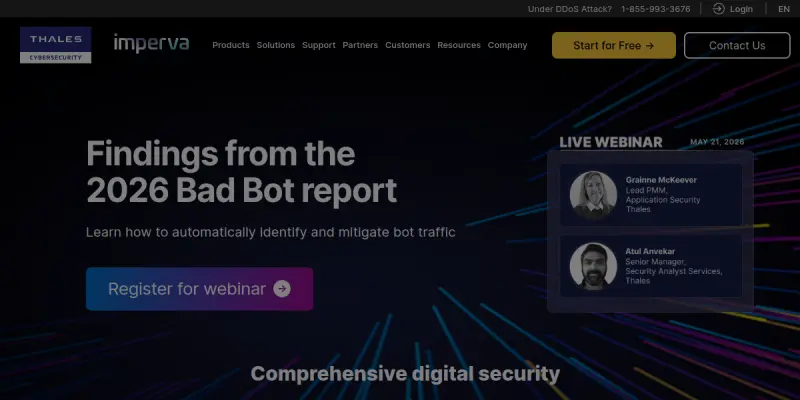Click the Thales Cybersecurity logo
Screen dimensions: 800x400
(x=56, y=45)
